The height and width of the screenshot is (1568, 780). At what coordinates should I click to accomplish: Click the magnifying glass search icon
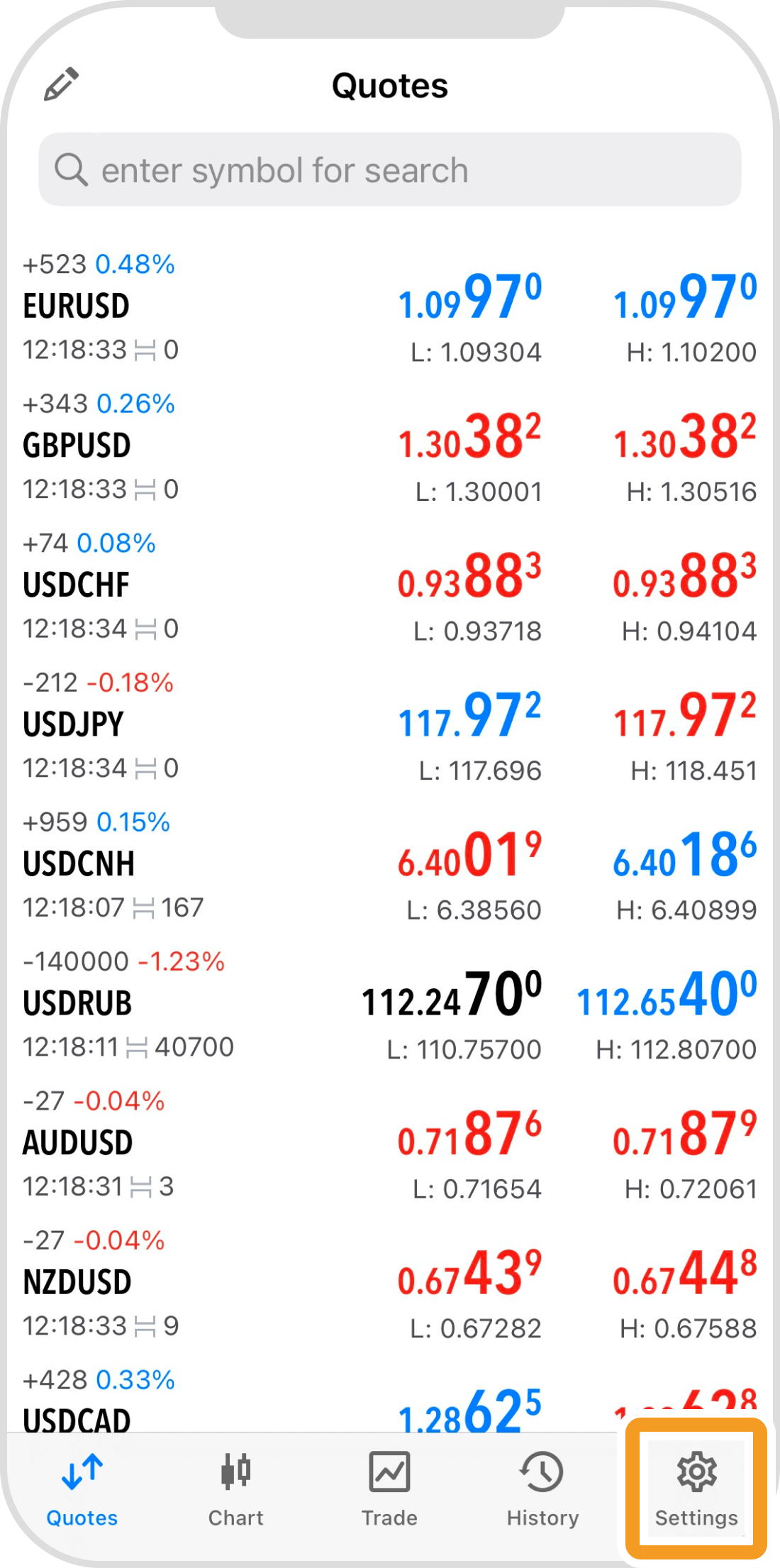[71, 170]
